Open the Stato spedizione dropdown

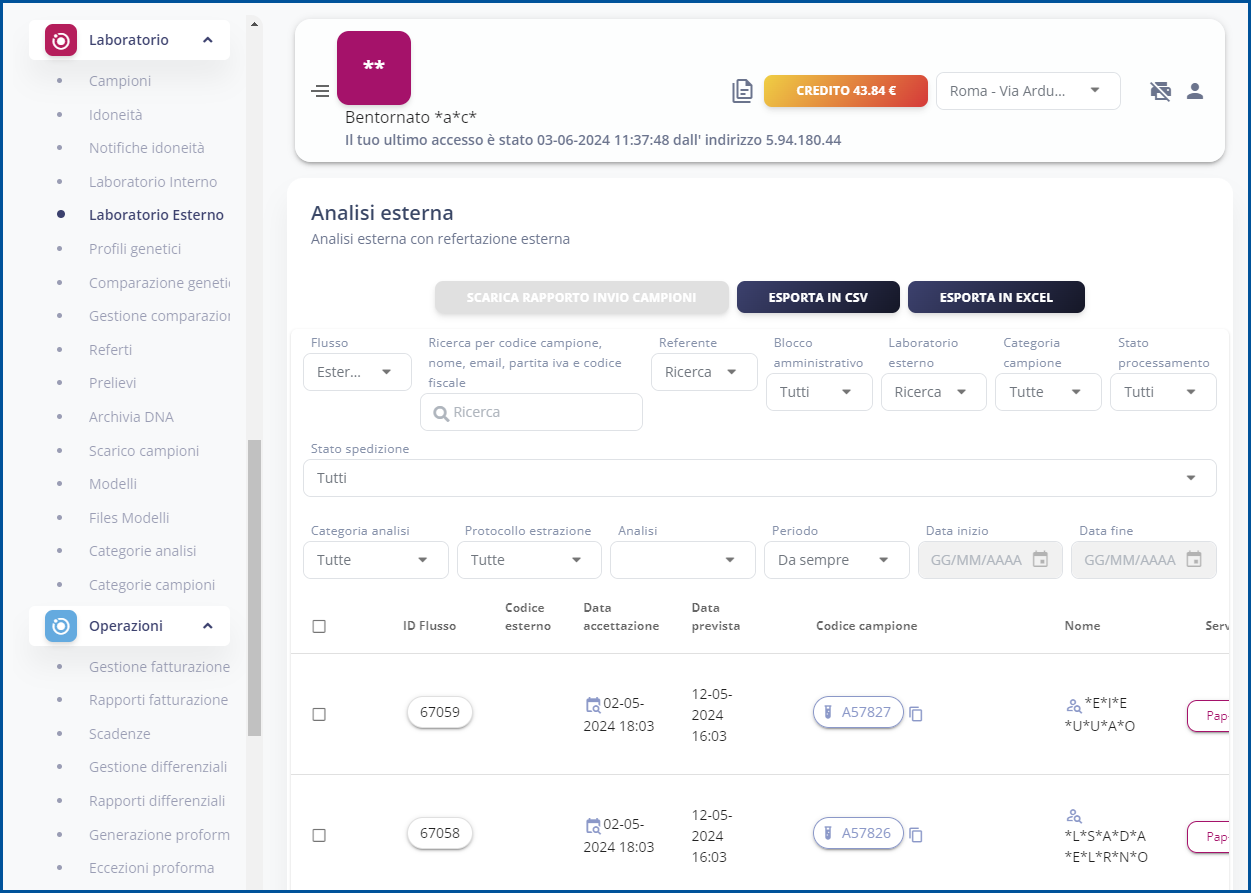759,478
